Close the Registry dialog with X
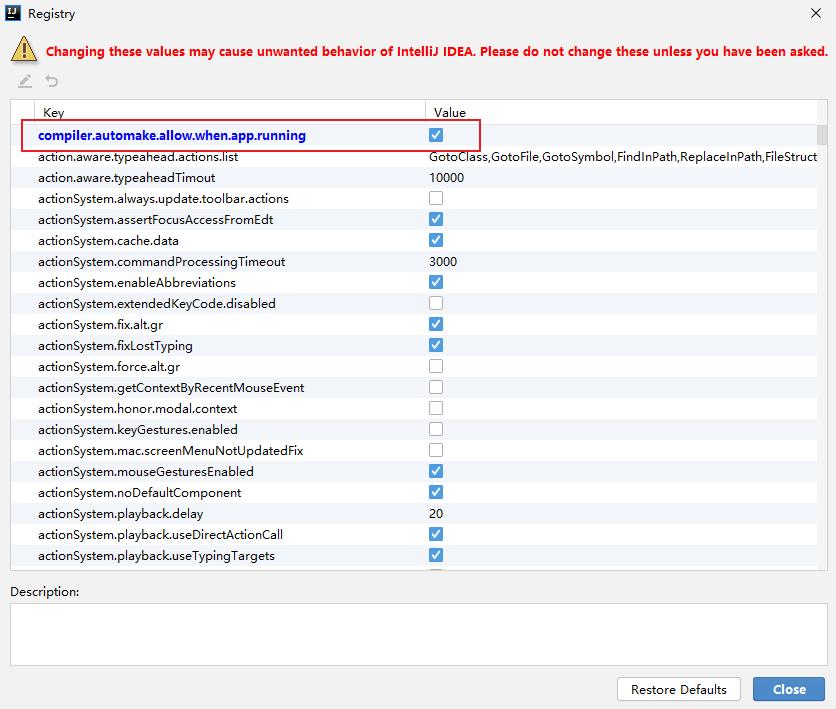 [813, 14]
